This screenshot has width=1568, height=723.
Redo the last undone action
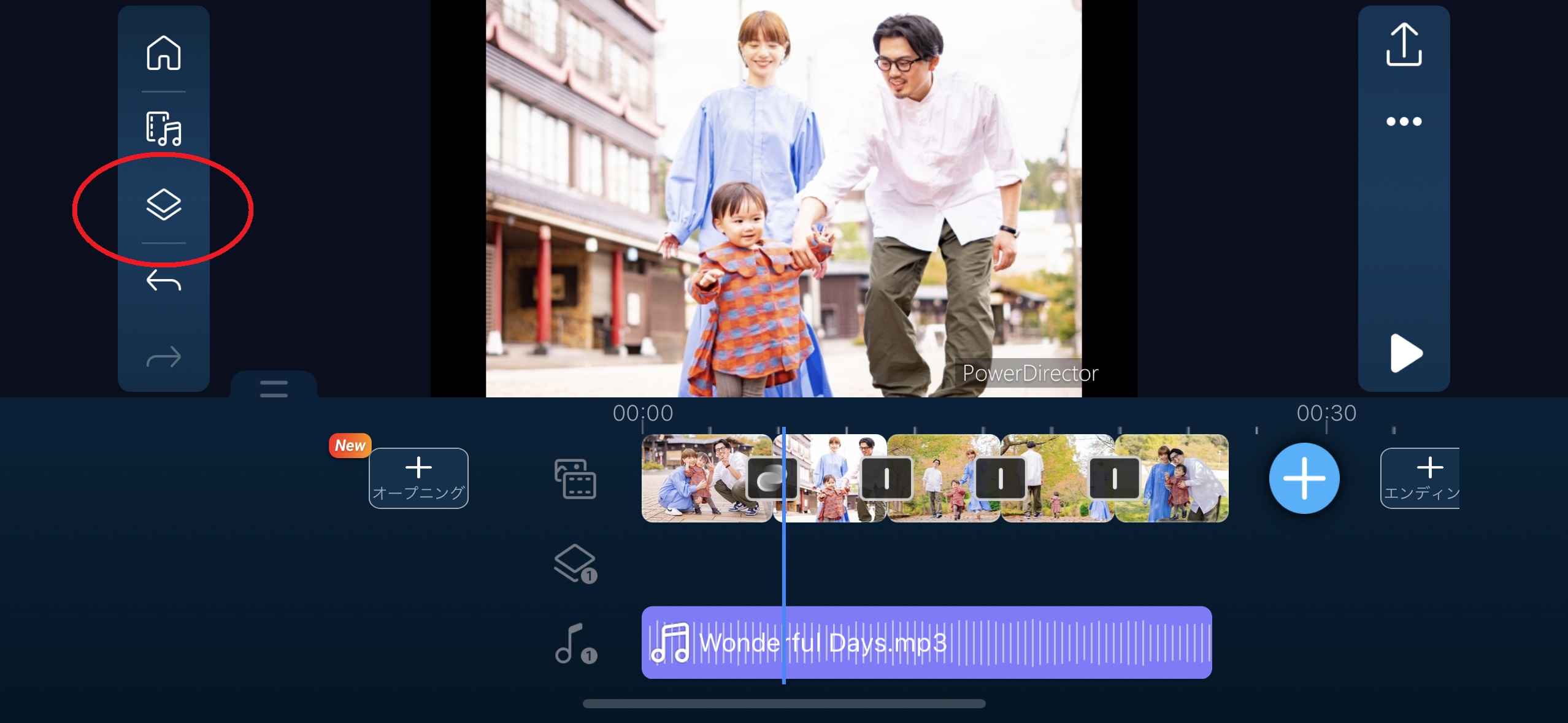[163, 357]
